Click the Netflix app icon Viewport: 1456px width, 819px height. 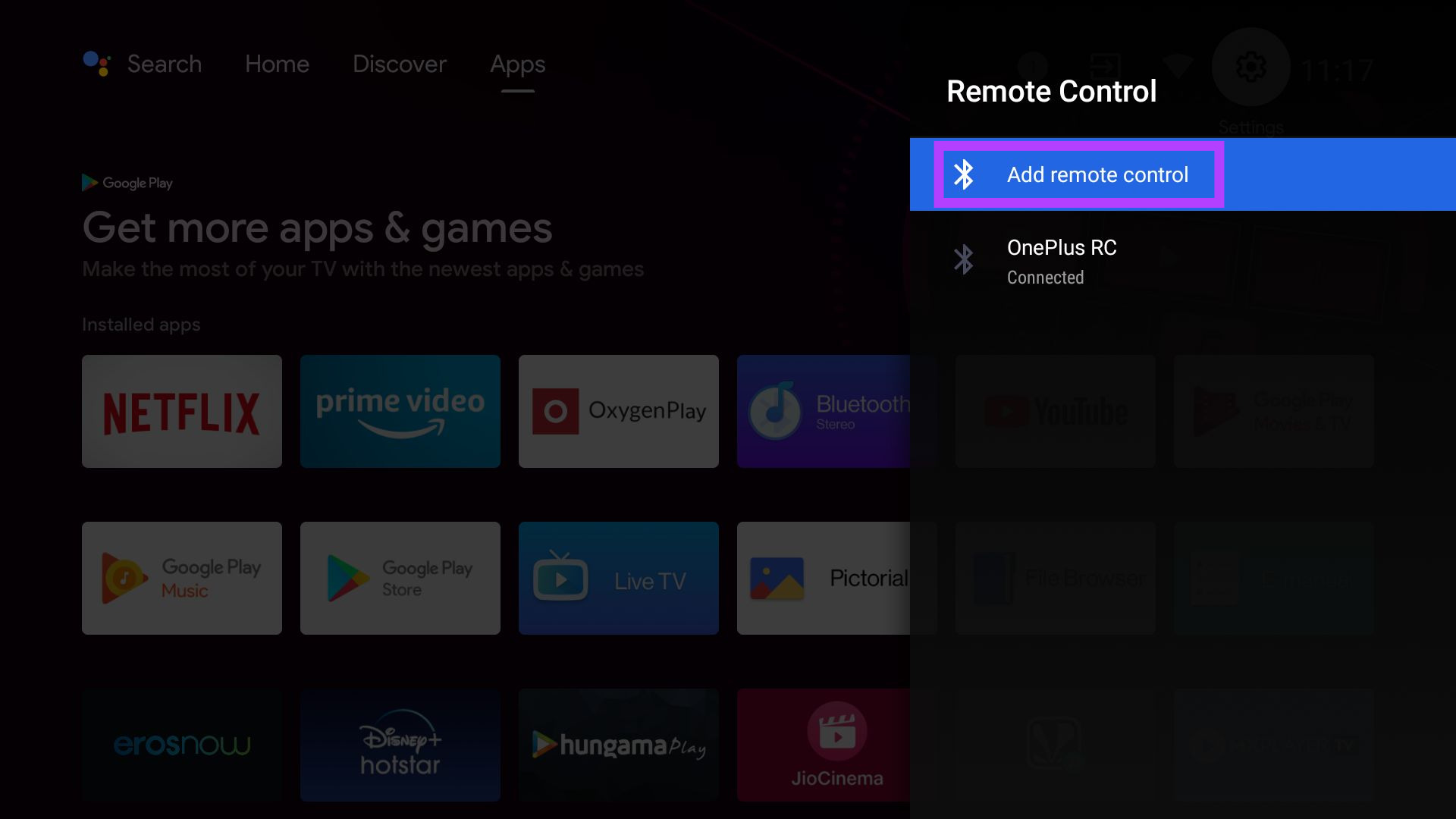tap(181, 411)
